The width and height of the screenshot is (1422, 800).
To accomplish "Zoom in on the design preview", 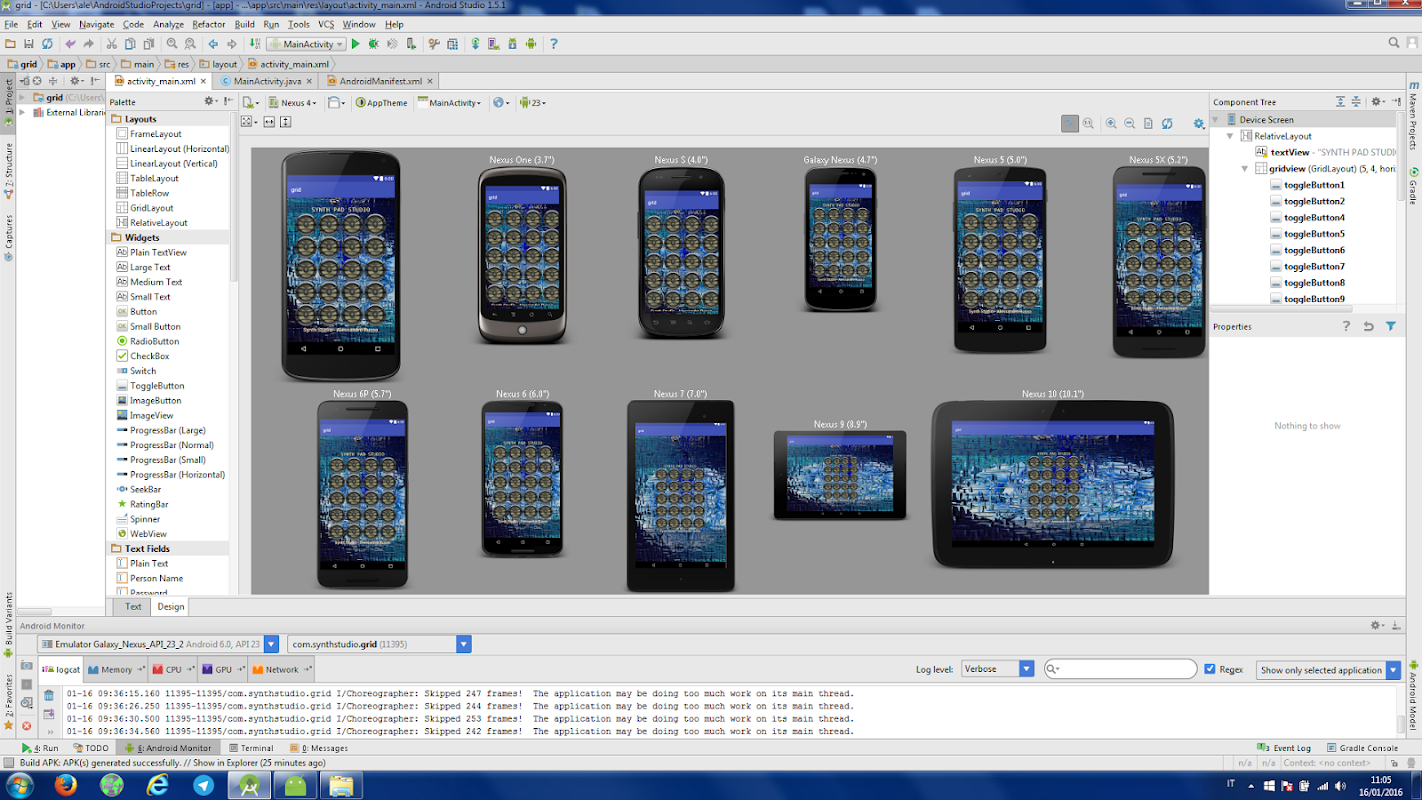I will pos(1110,123).
